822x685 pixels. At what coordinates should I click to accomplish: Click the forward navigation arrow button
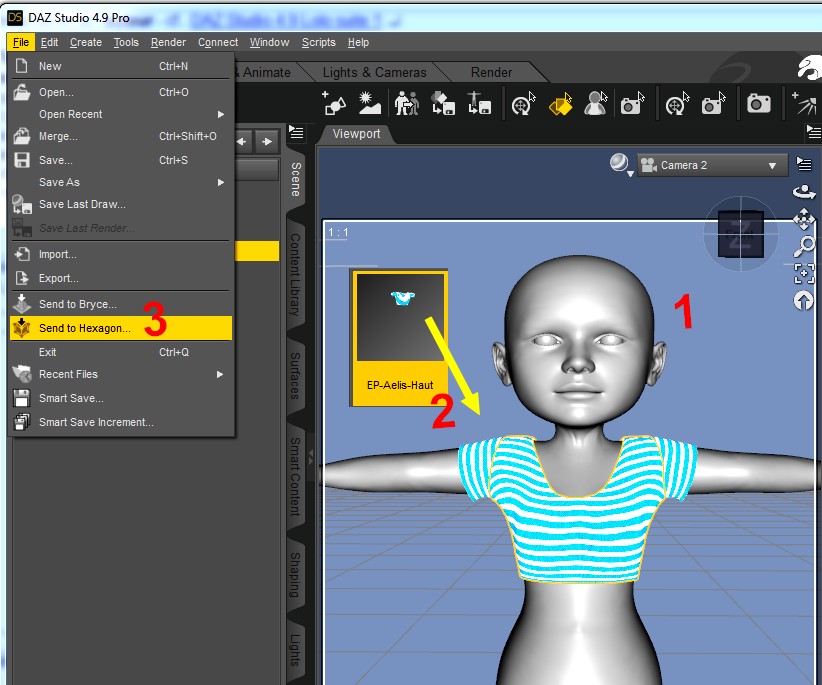267,142
